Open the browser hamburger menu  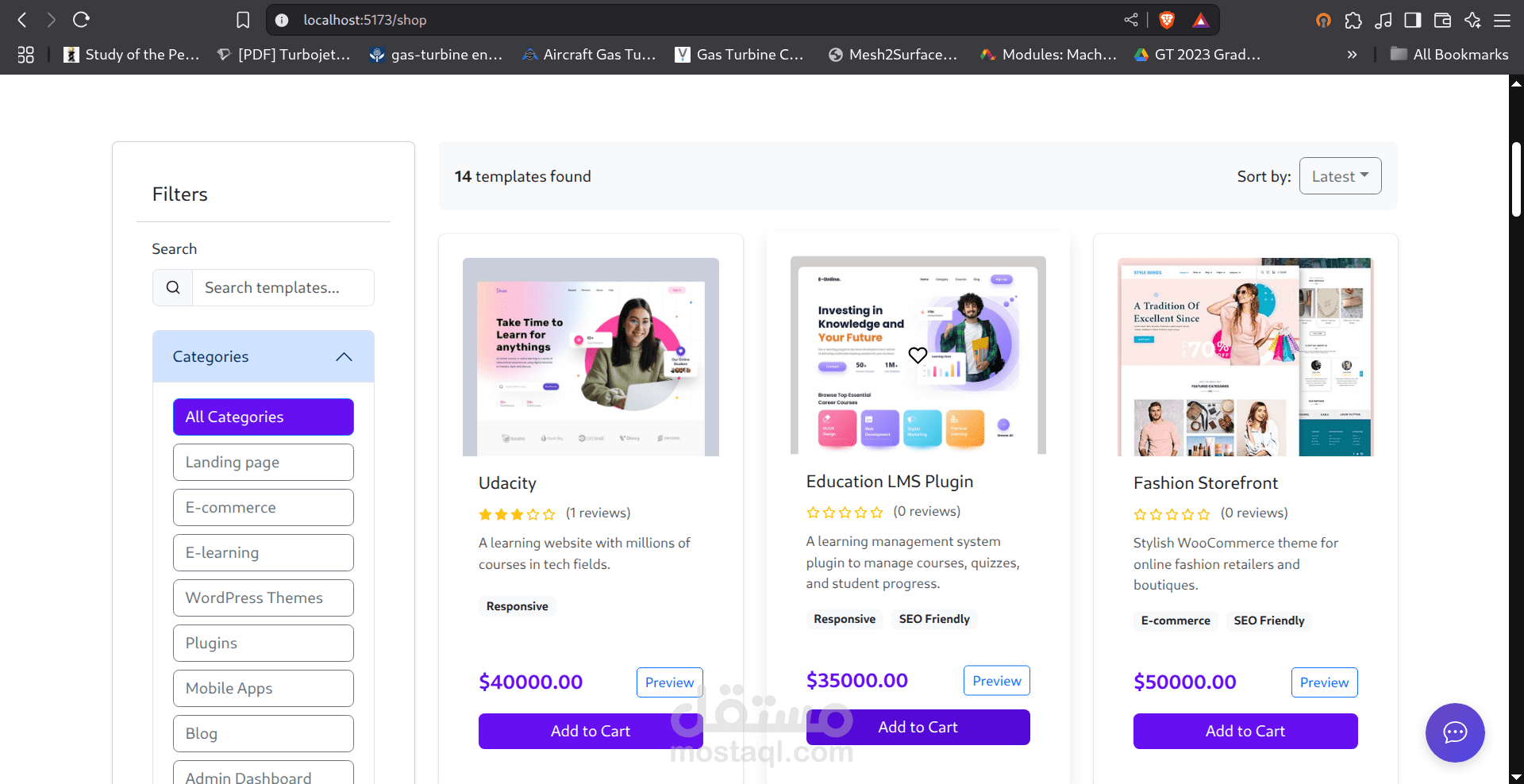1503,21
